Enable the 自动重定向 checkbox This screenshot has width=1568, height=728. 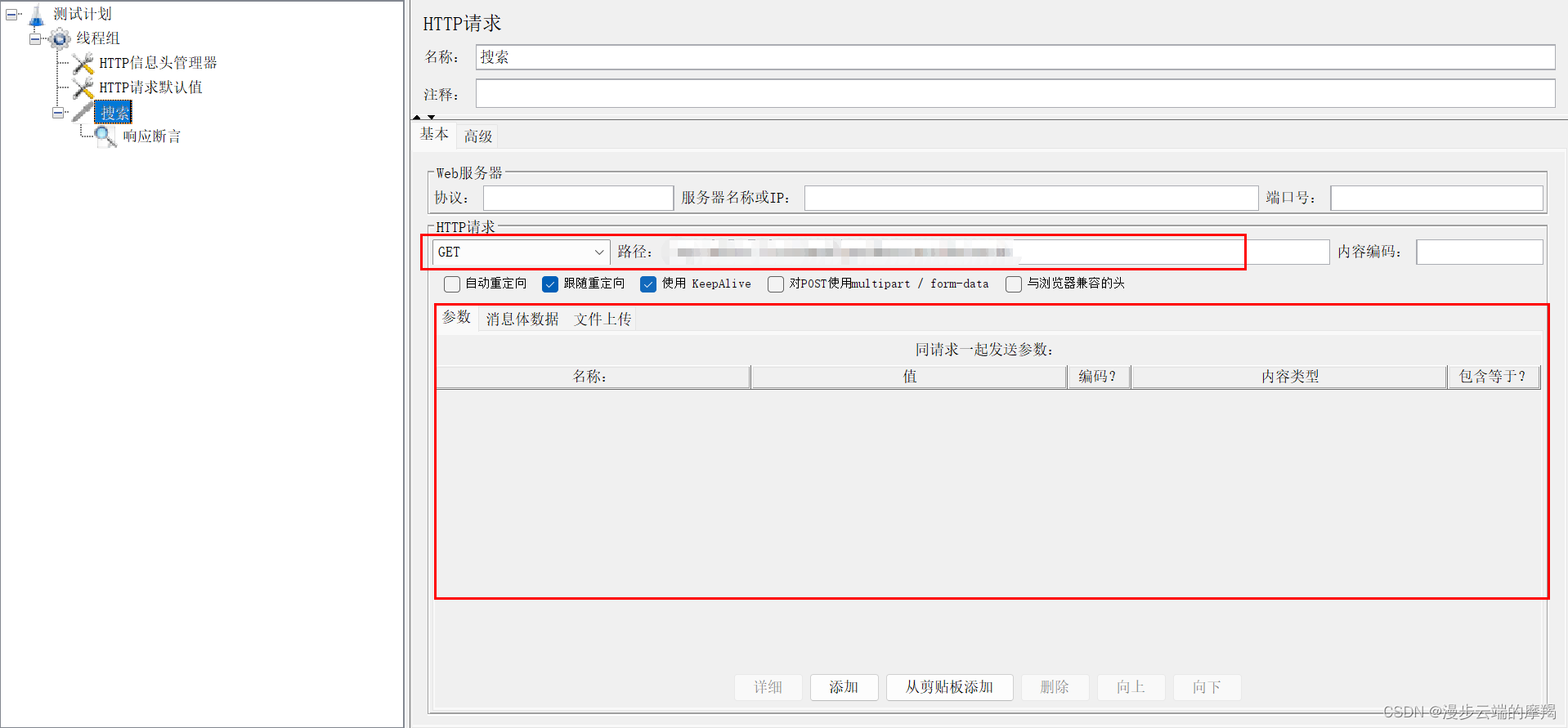[452, 284]
